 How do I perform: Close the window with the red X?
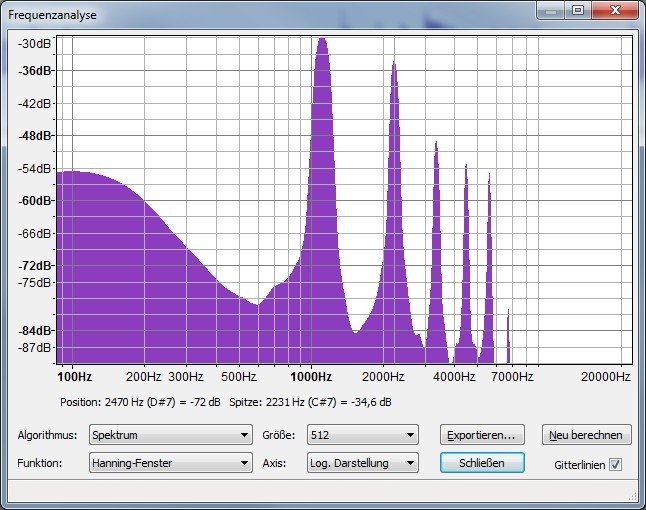point(615,10)
